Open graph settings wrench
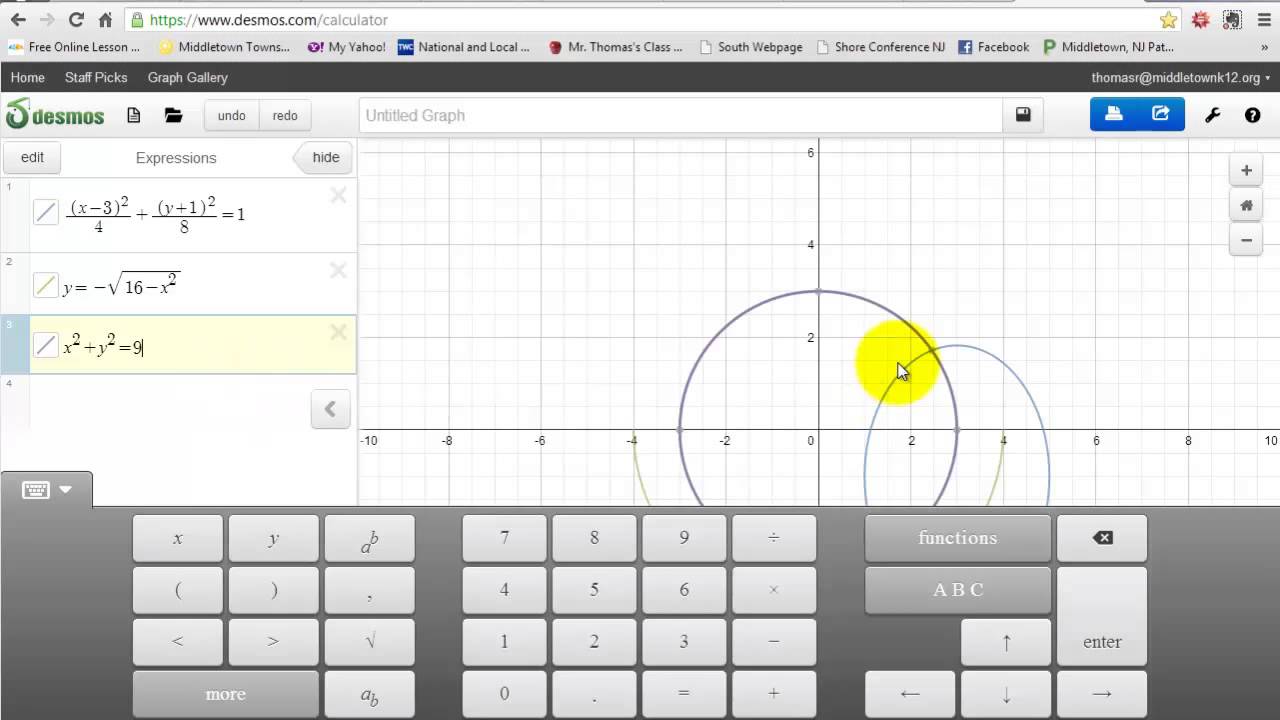This screenshot has width=1280, height=720. click(x=1213, y=115)
